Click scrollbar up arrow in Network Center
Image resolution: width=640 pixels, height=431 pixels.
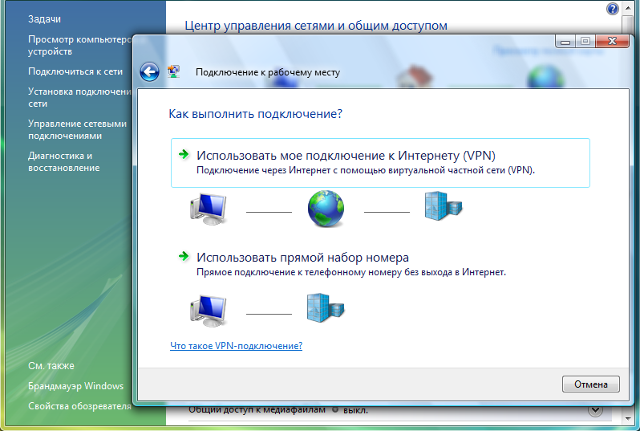(x=627, y=8)
